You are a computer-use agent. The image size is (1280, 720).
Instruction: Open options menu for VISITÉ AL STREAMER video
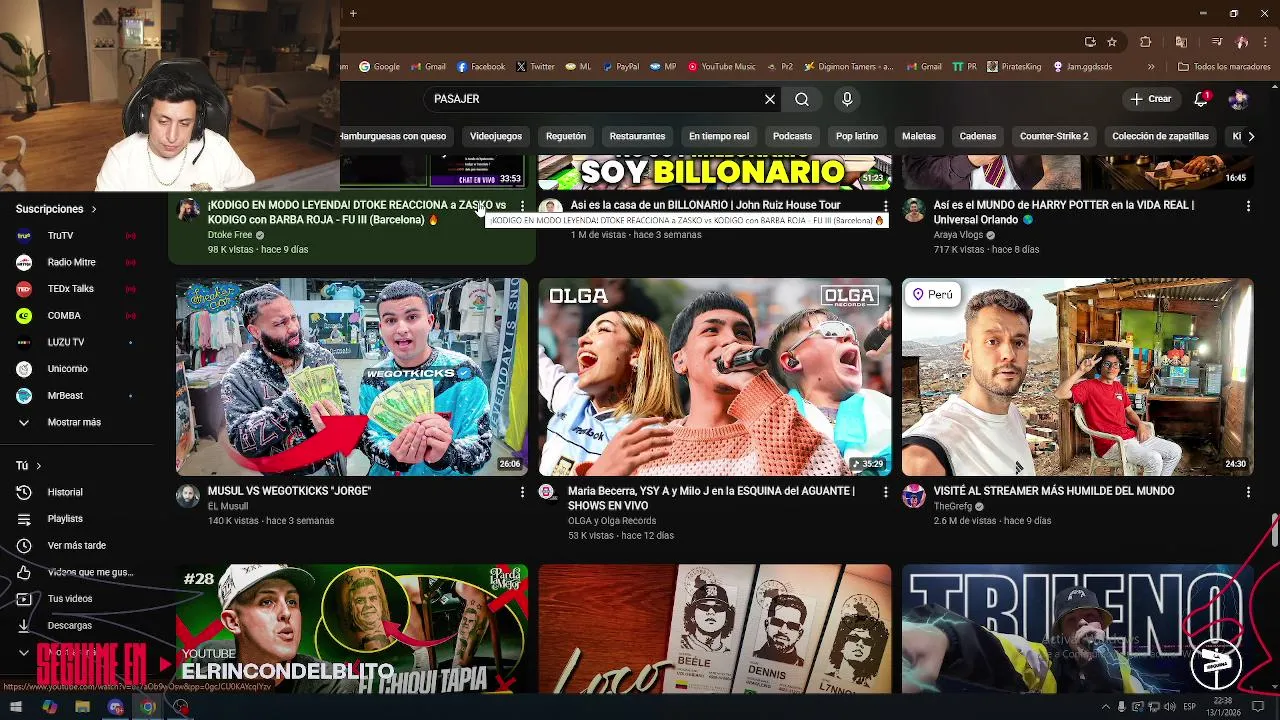[1248, 491]
